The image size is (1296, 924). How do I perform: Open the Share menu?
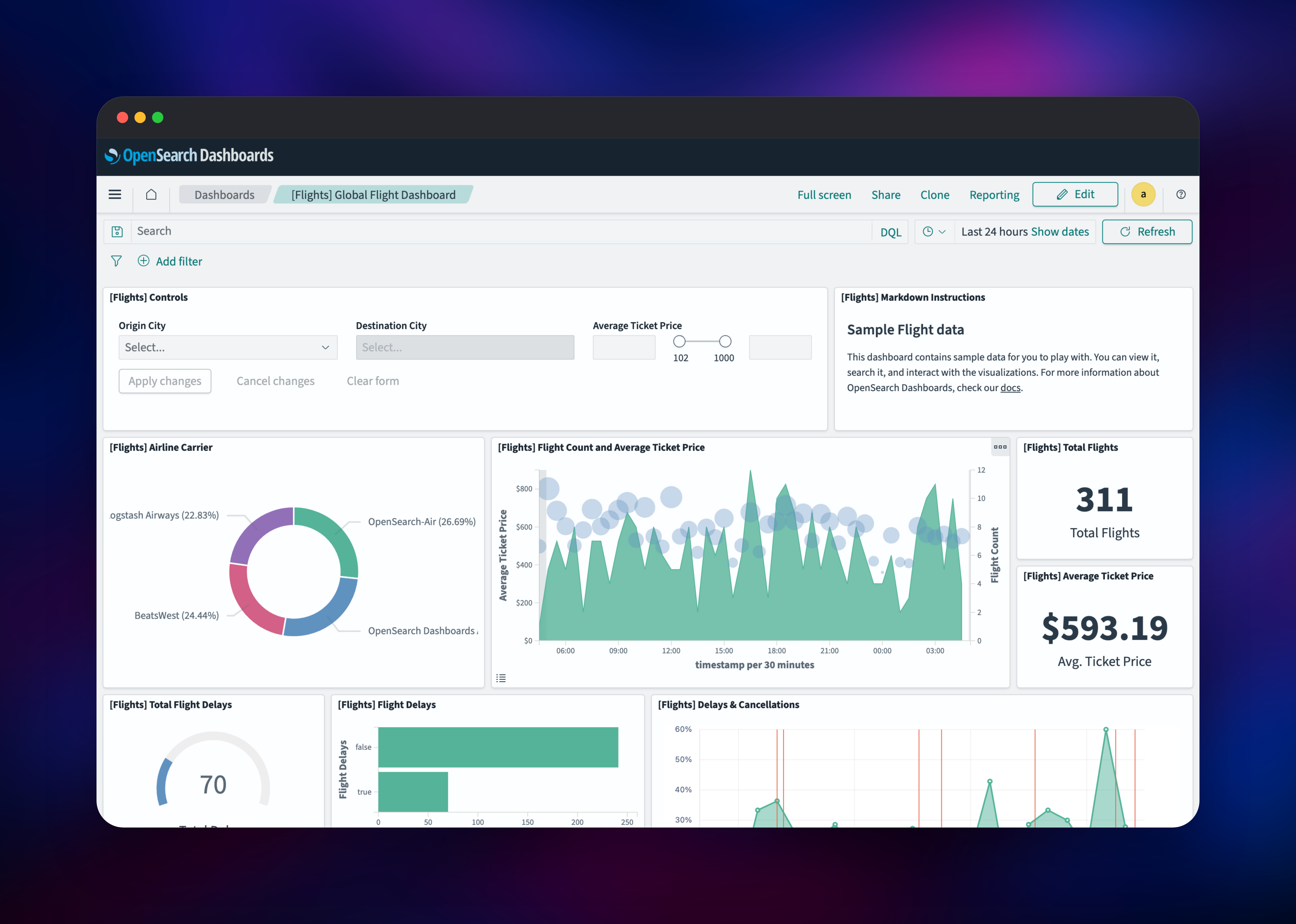(x=886, y=195)
